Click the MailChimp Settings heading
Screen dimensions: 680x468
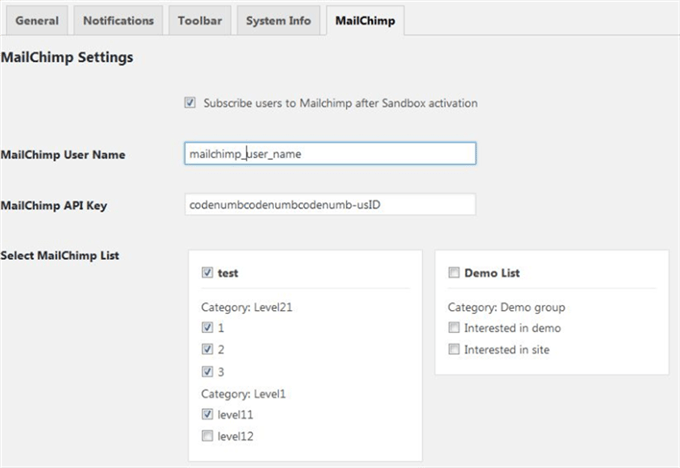pos(67,57)
